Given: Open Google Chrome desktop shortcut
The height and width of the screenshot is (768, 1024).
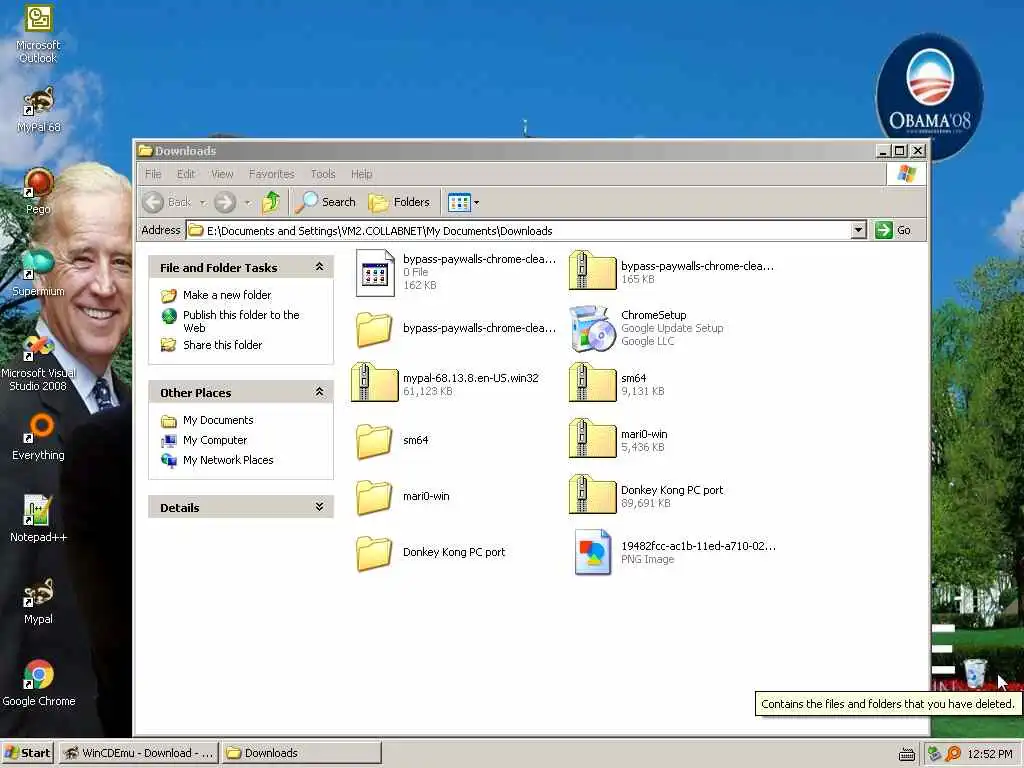Looking at the screenshot, I should pyautogui.click(x=39, y=683).
